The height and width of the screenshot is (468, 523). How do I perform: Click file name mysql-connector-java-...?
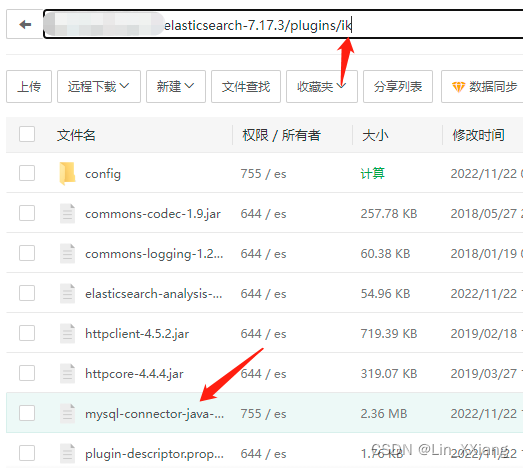154,414
